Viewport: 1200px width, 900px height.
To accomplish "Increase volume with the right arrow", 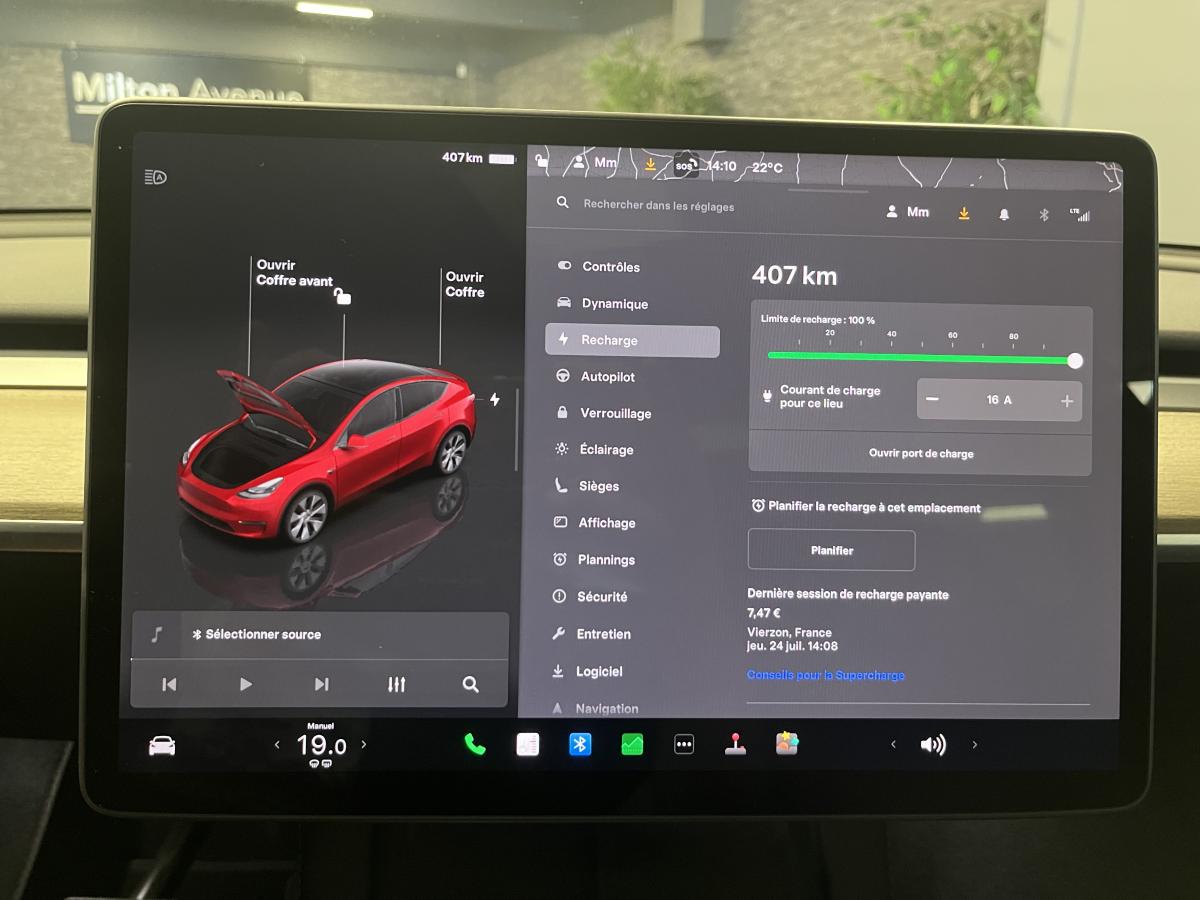I will coord(975,744).
